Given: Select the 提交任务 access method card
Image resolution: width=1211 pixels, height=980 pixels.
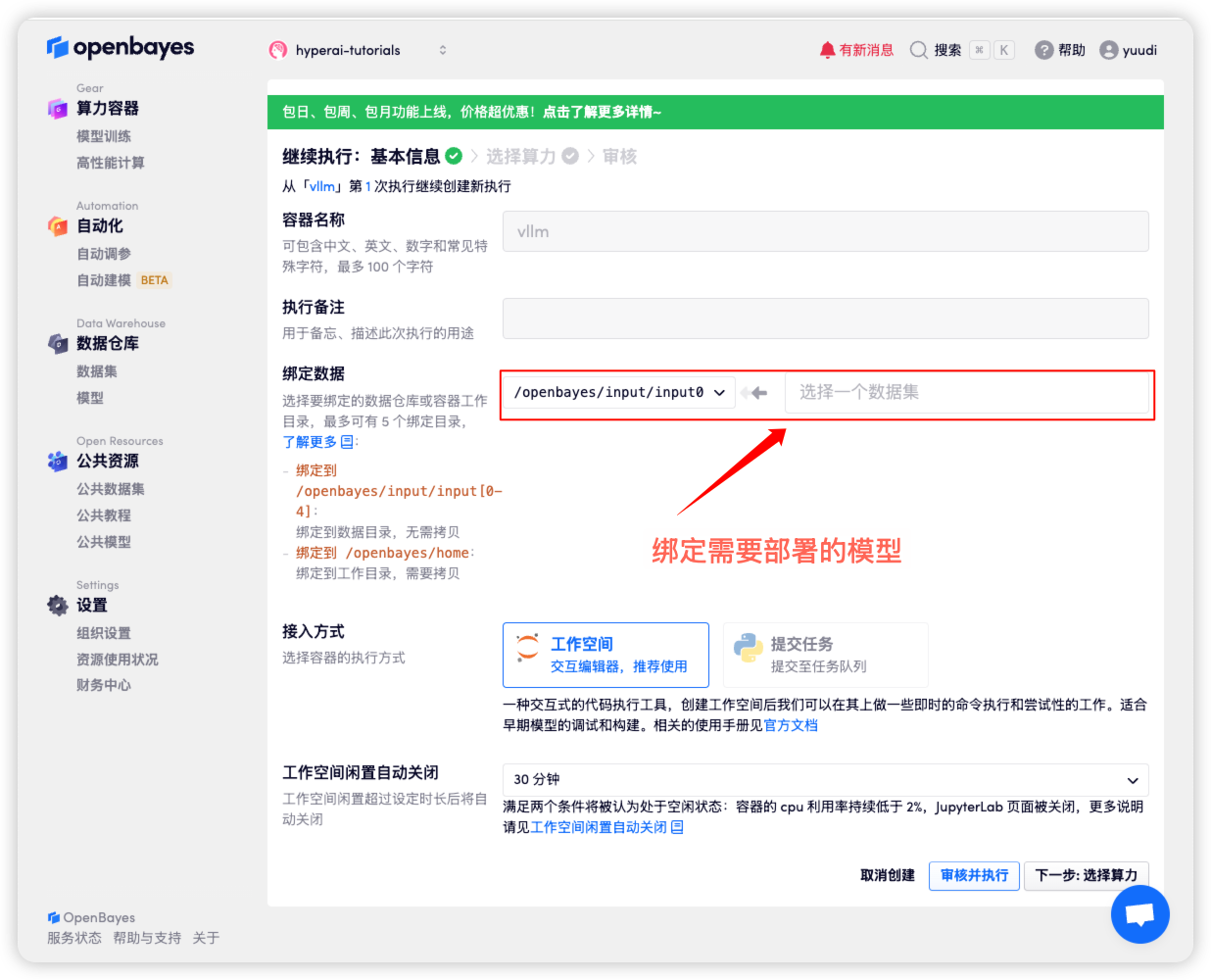Looking at the screenshot, I should coord(825,654).
